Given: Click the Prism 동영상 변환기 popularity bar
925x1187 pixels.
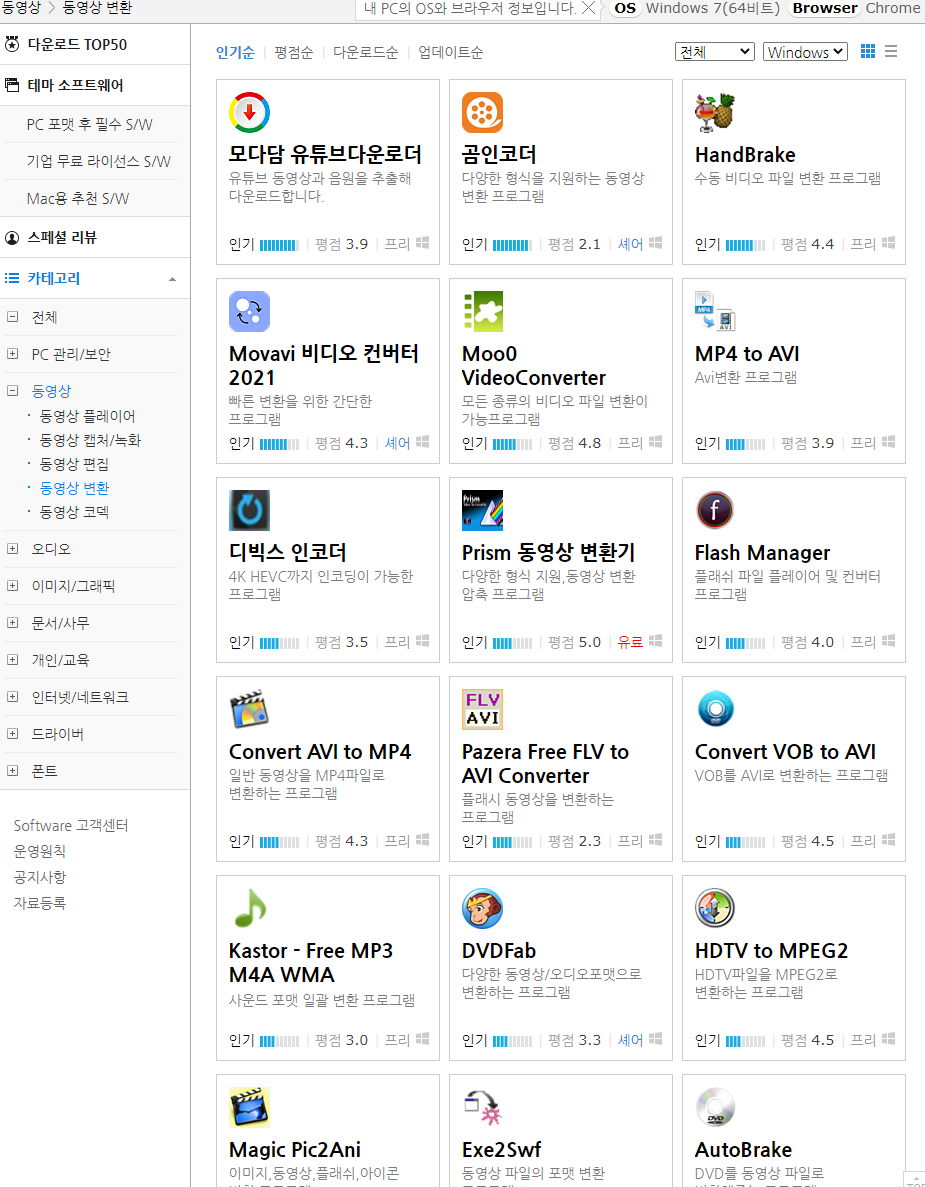Looking at the screenshot, I should 512,643.
